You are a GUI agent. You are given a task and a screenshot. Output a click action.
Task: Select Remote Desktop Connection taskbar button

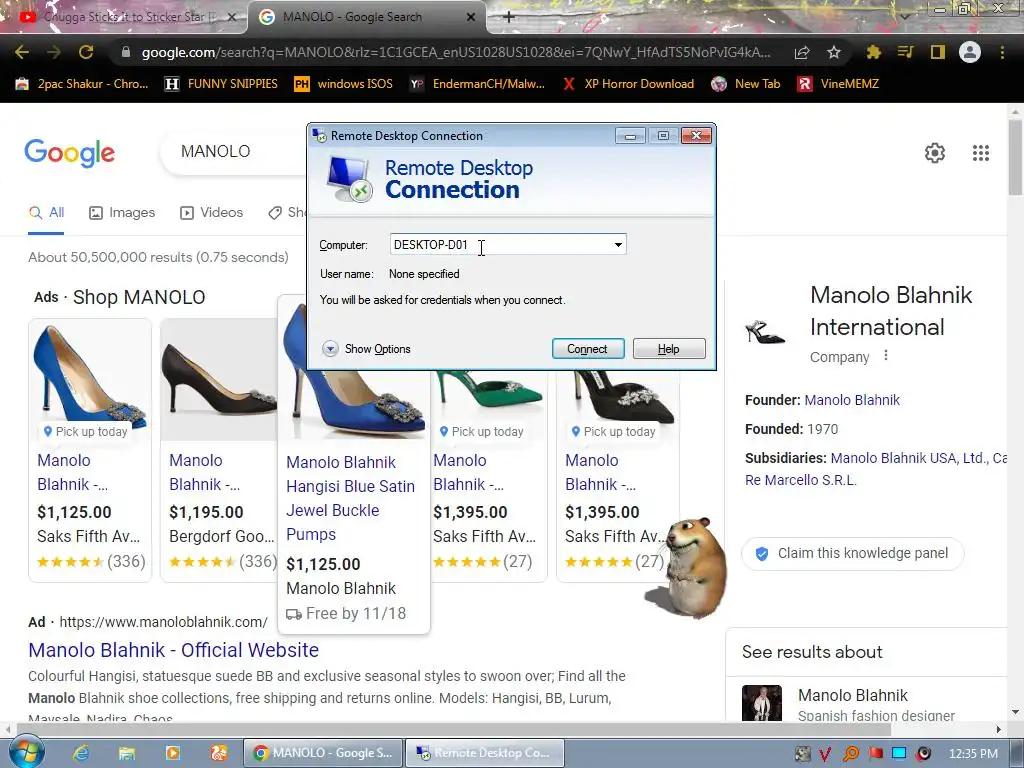point(485,753)
